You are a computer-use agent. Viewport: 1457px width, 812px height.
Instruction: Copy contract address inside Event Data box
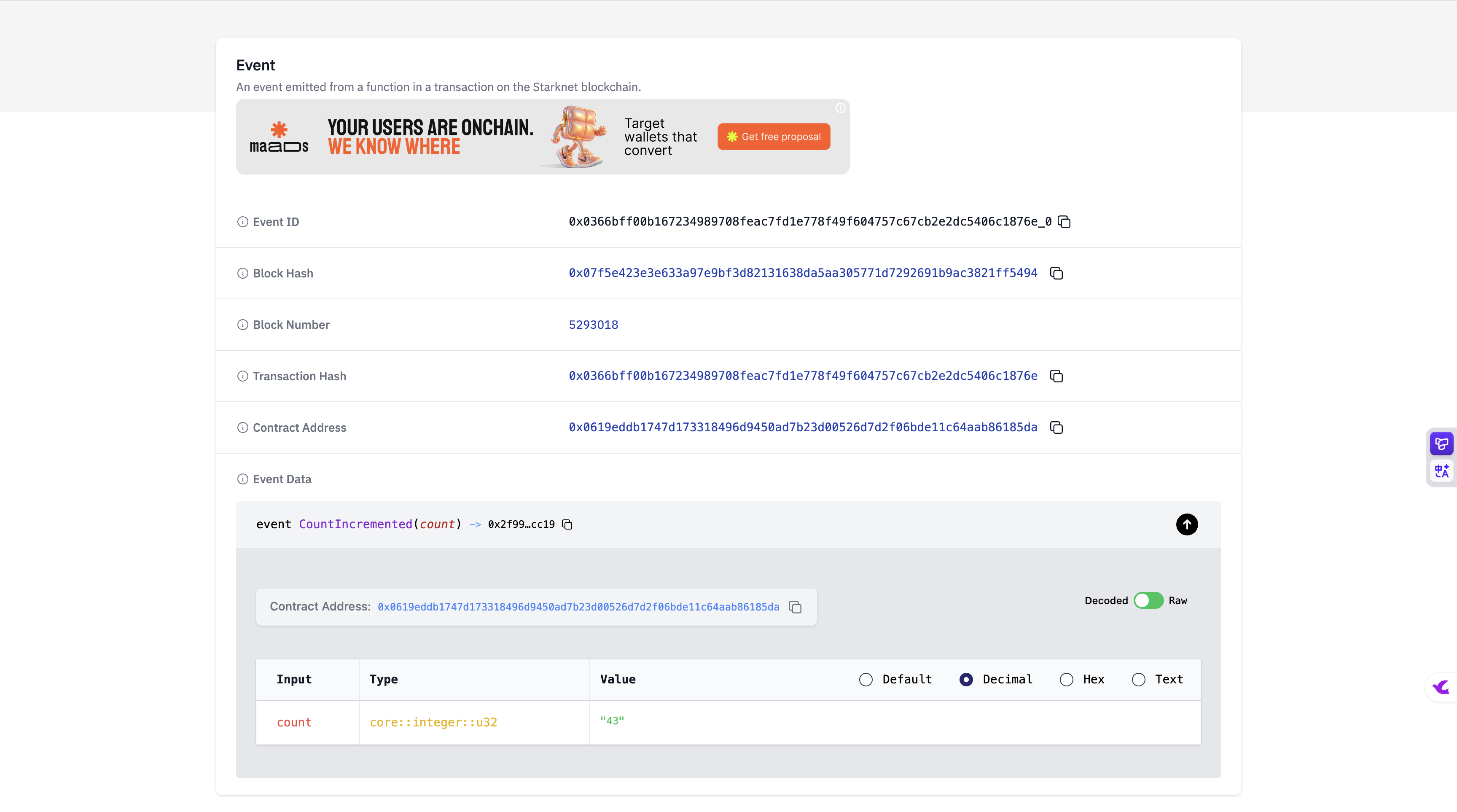795,607
